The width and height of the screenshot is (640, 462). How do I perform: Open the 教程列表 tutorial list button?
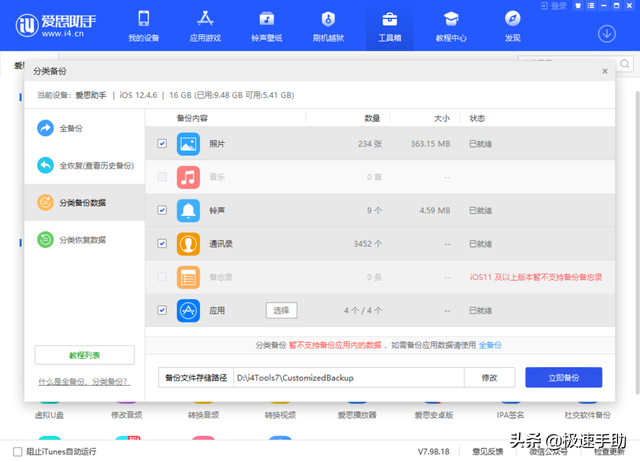[84, 355]
